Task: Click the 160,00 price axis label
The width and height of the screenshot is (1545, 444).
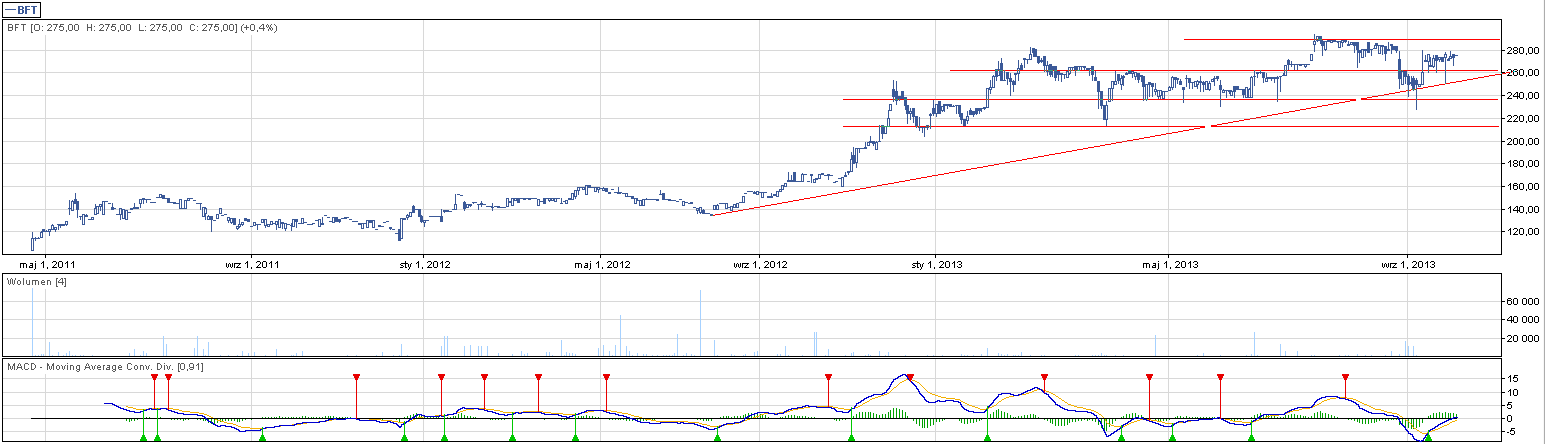Action: click(1524, 186)
